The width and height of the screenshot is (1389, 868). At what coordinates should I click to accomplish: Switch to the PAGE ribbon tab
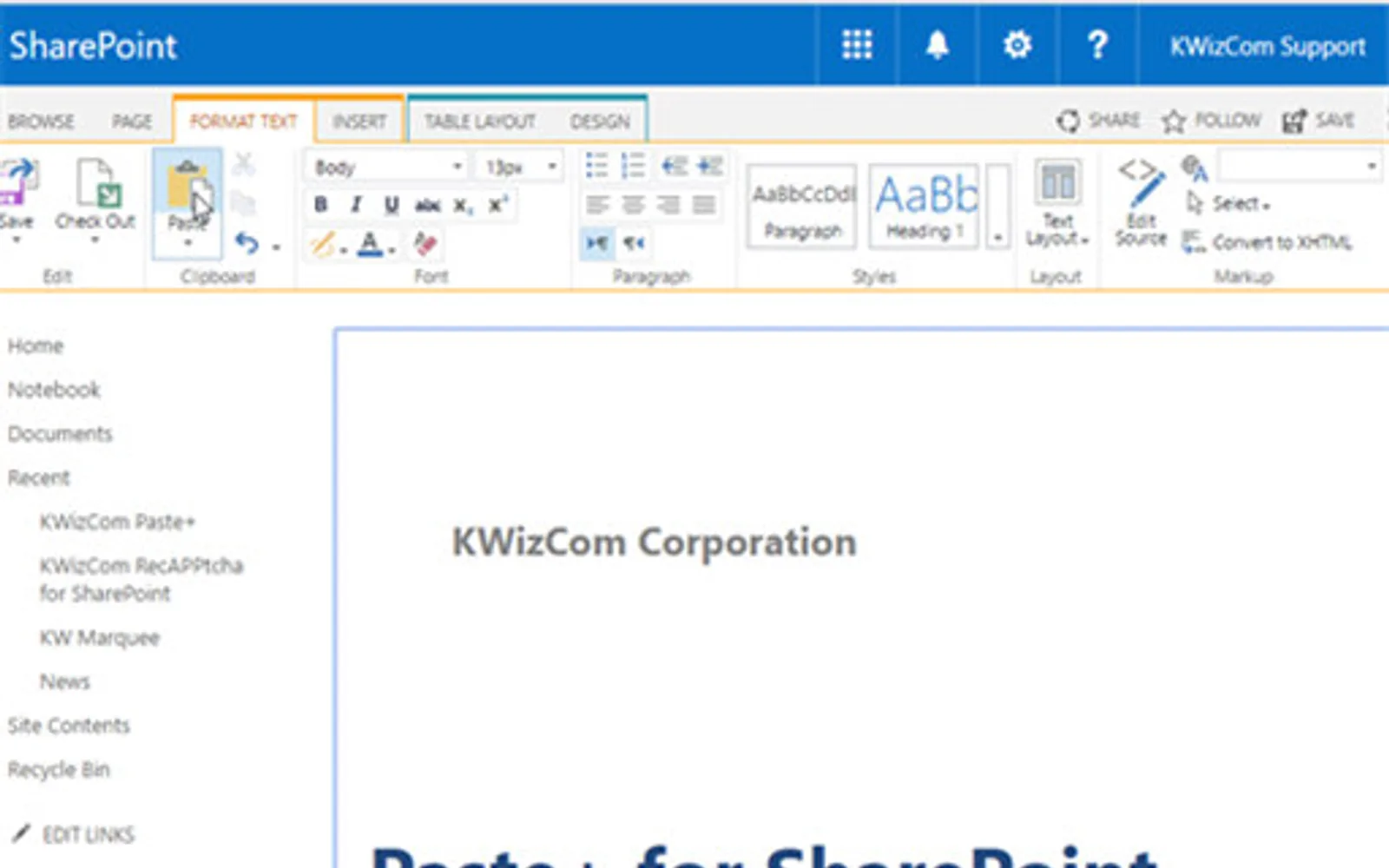tap(132, 122)
